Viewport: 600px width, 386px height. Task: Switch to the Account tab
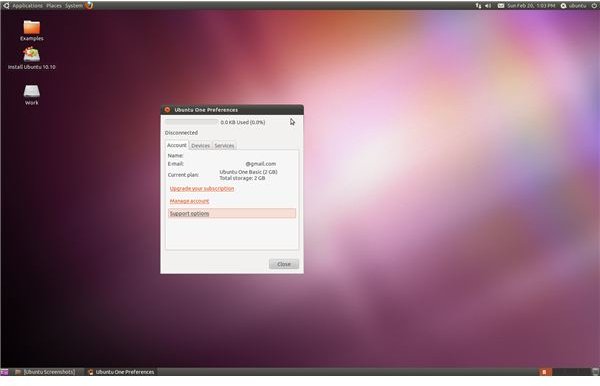tap(177, 145)
